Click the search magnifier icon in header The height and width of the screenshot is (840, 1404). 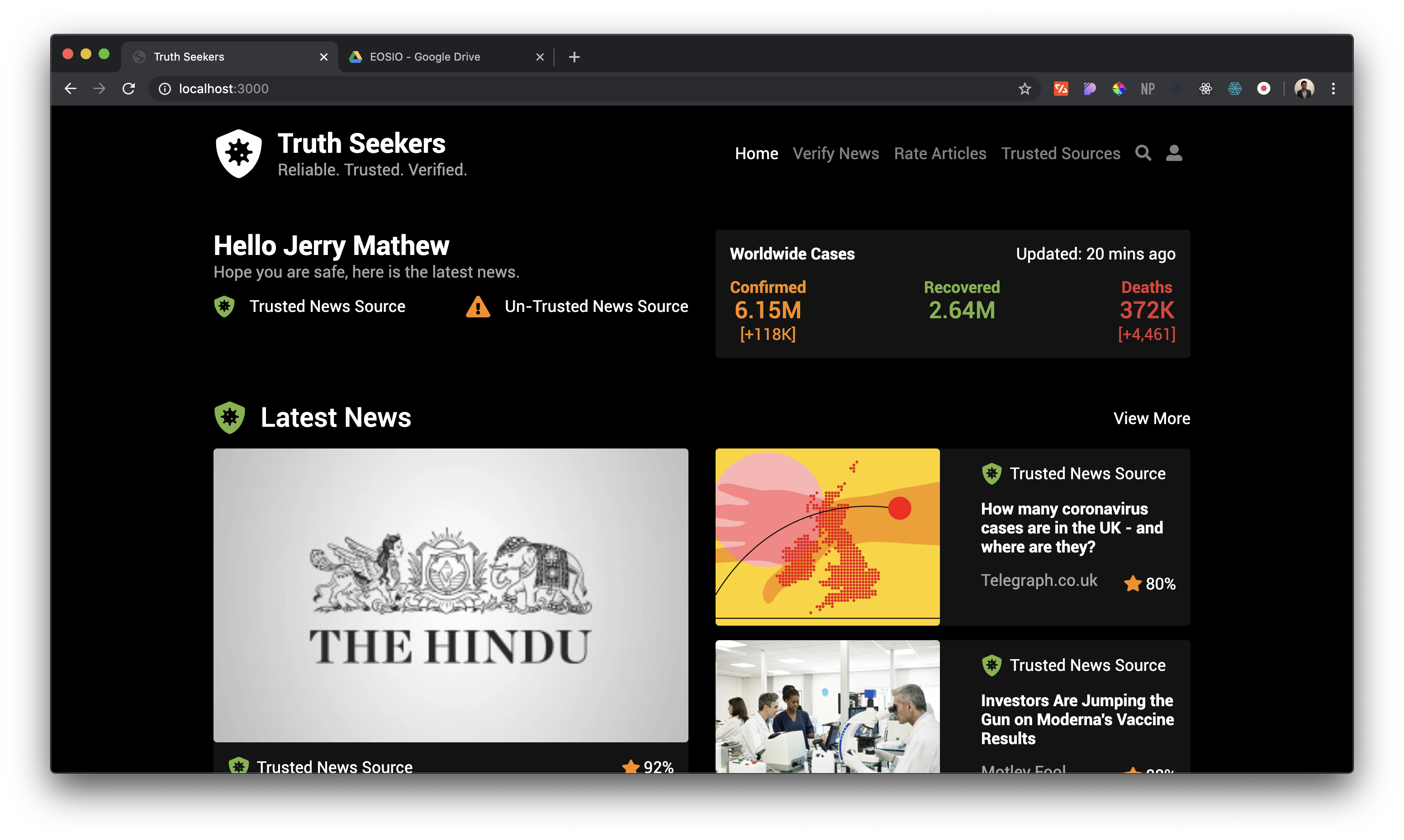pyautogui.click(x=1143, y=153)
